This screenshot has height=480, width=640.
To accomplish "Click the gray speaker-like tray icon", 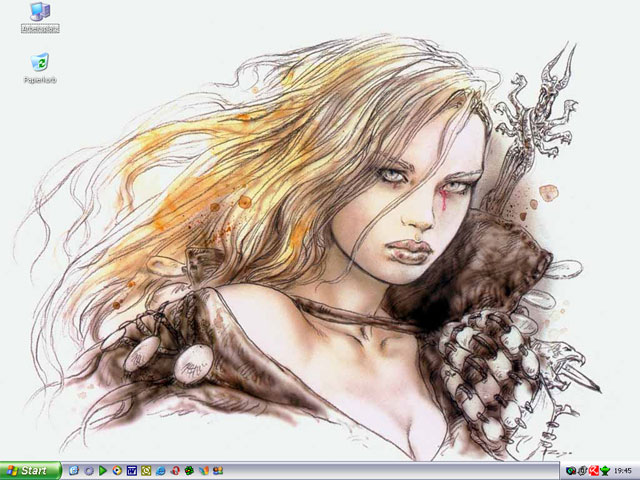I will [x=582, y=471].
